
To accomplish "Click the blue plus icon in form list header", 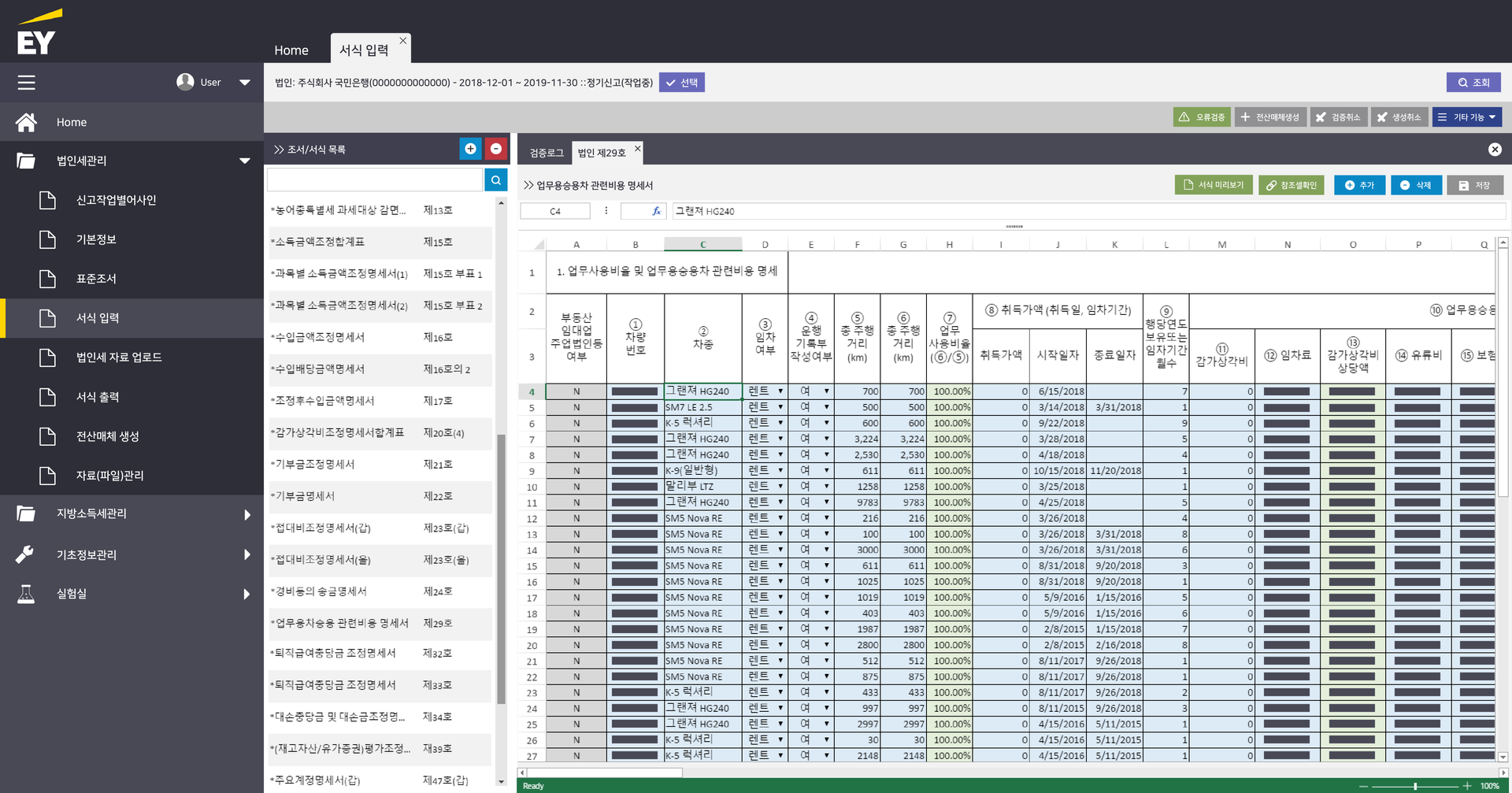I will tap(470, 149).
